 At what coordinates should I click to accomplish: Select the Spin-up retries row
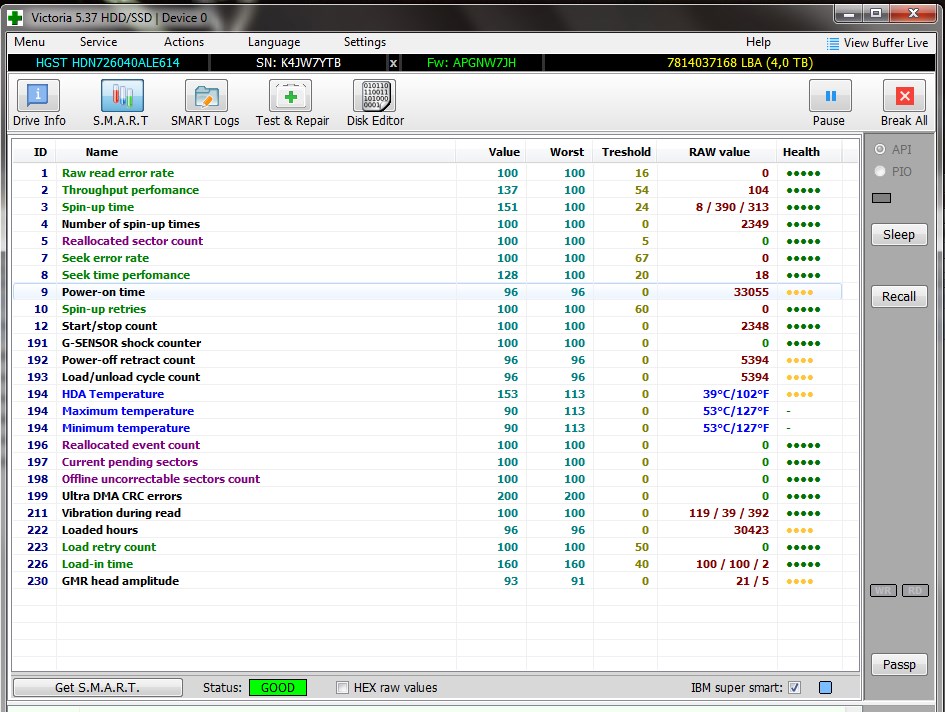(x=427, y=309)
